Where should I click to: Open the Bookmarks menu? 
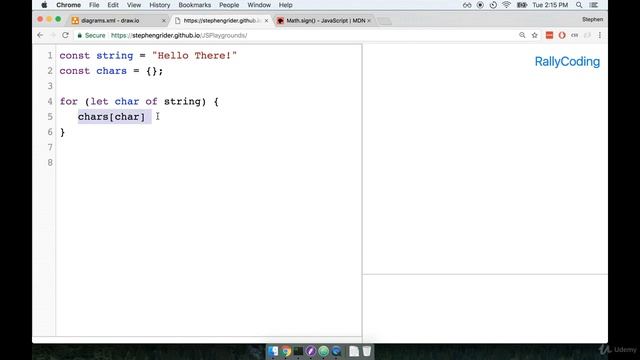(x=195, y=5)
